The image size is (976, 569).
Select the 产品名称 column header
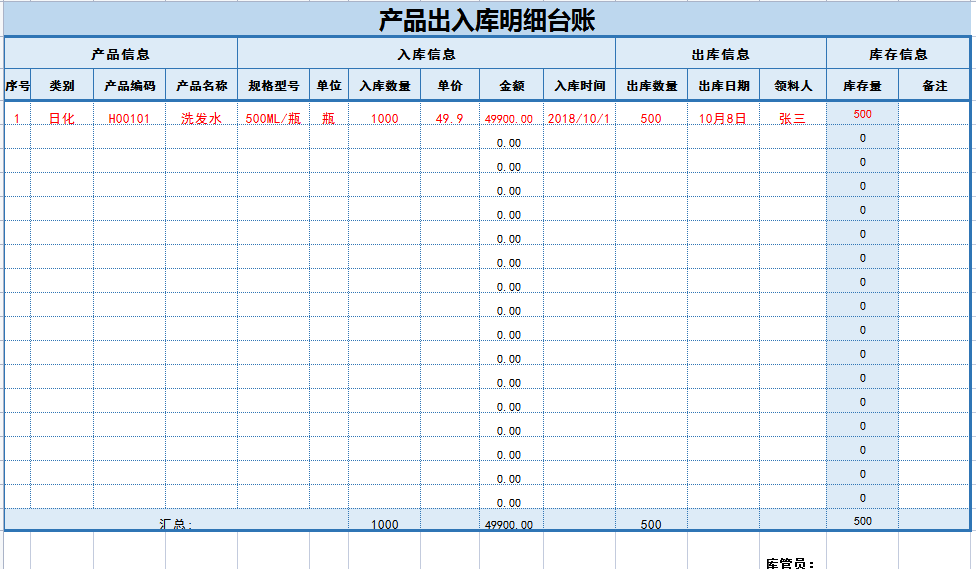point(202,85)
